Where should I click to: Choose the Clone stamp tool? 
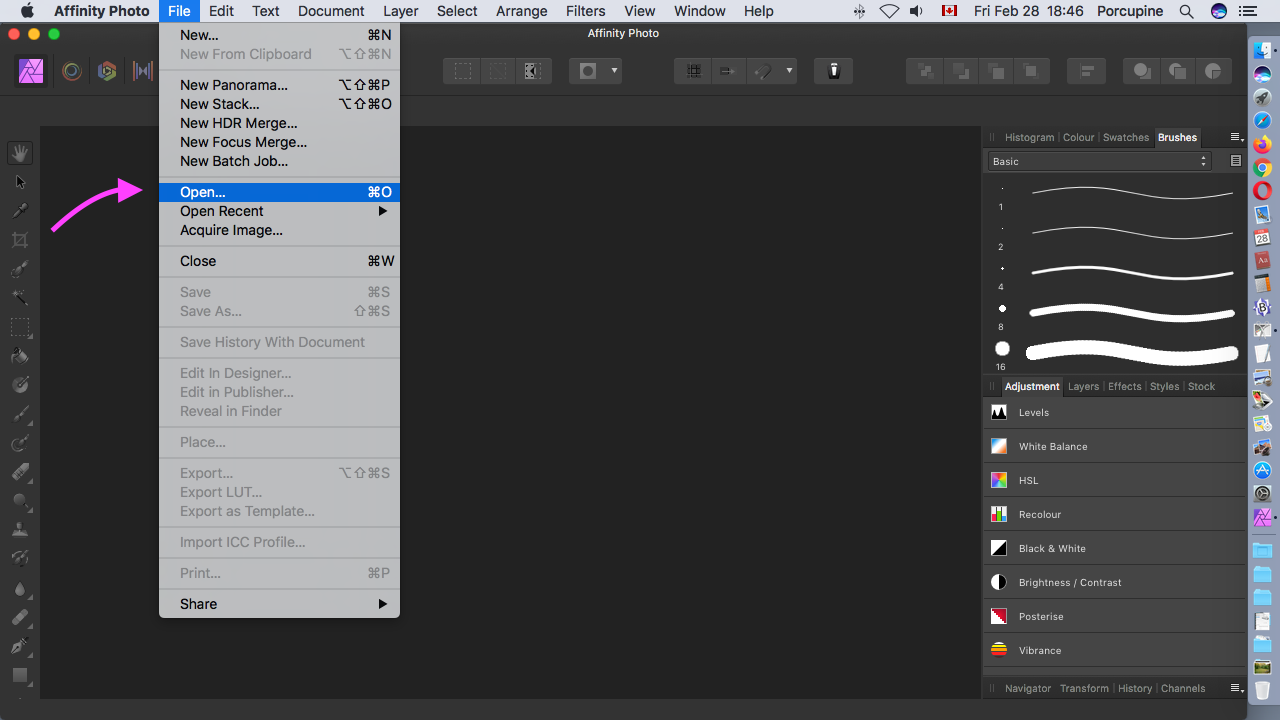click(20, 530)
